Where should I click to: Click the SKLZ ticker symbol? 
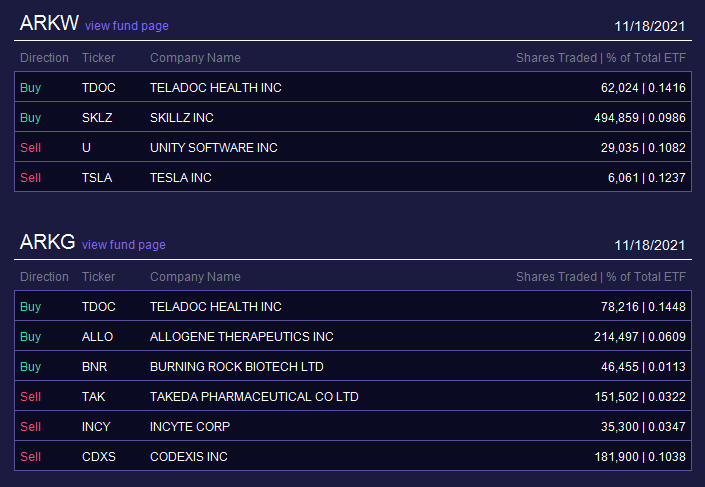coord(97,117)
